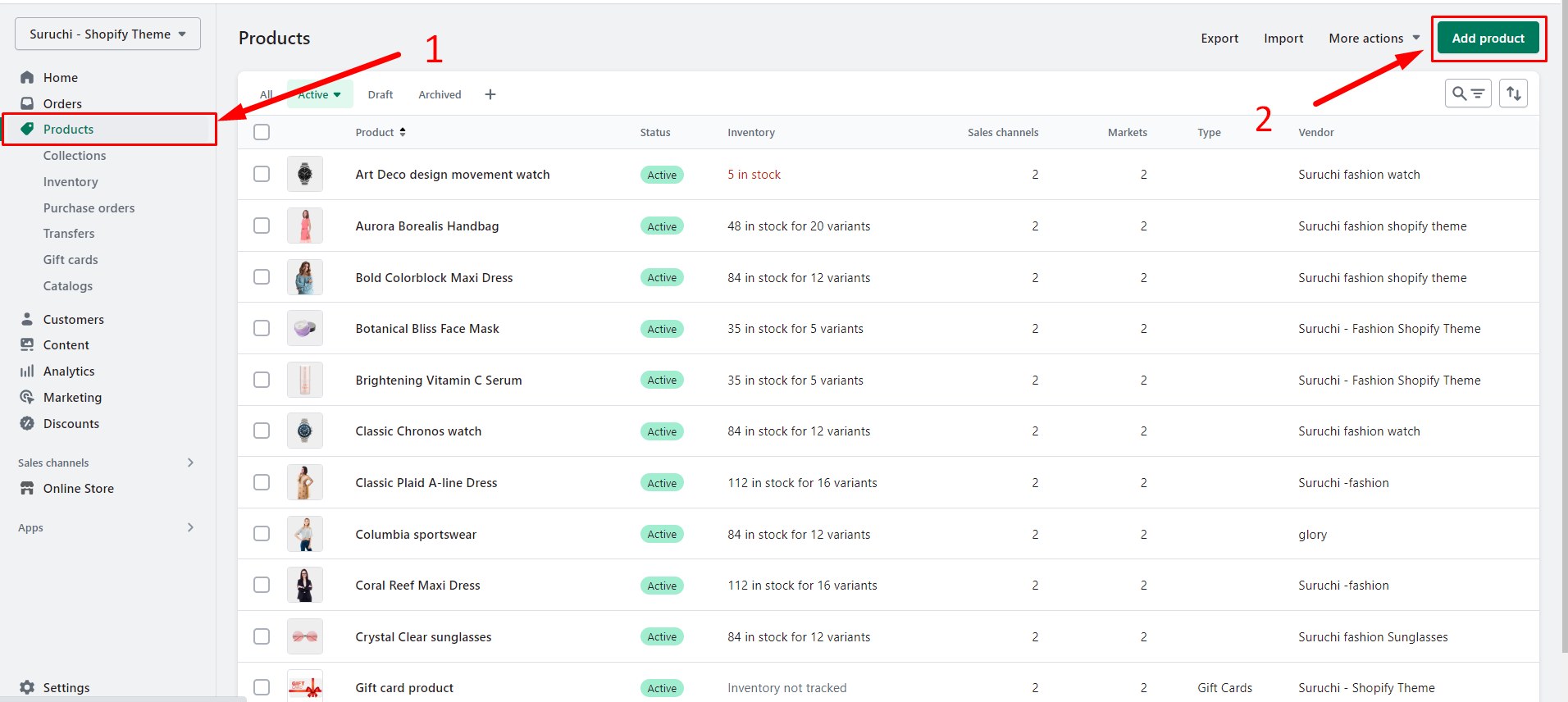Open Collections in the sidebar
The image size is (1568, 702).
pyautogui.click(x=75, y=155)
